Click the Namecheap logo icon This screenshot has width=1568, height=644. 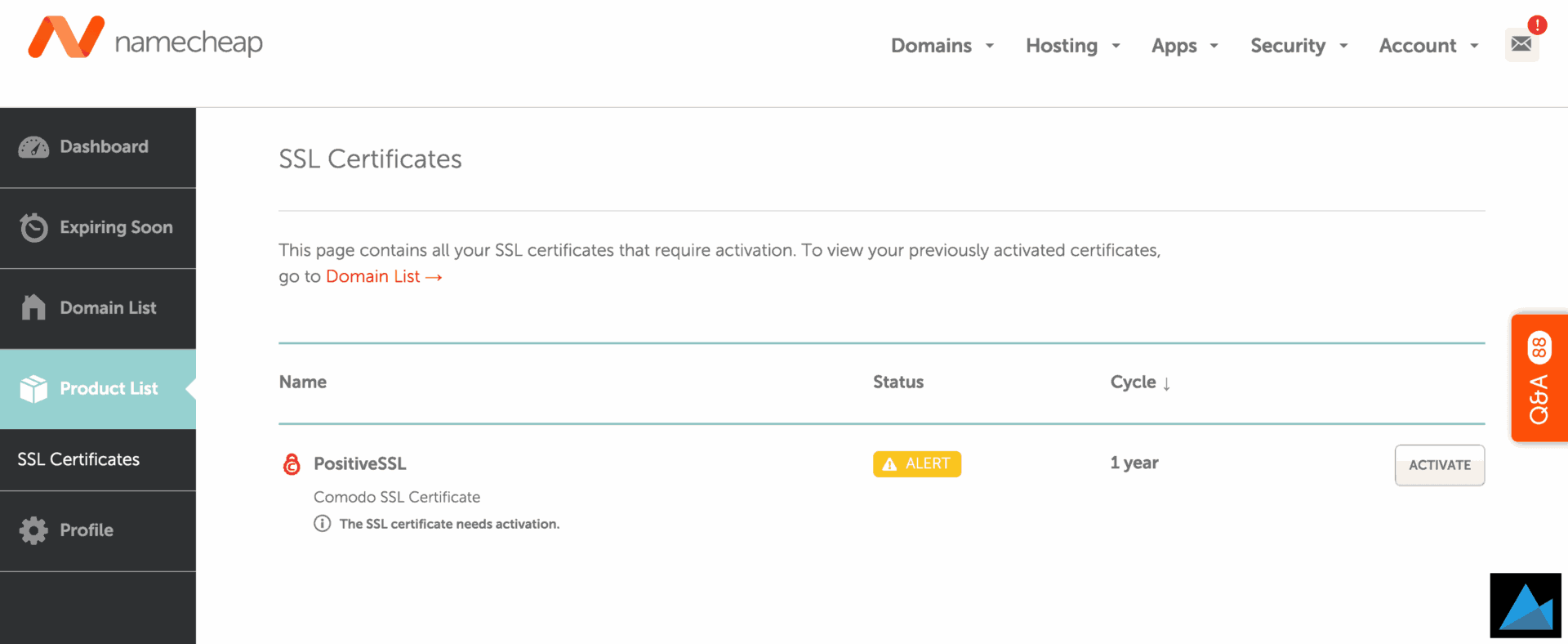coord(66,38)
